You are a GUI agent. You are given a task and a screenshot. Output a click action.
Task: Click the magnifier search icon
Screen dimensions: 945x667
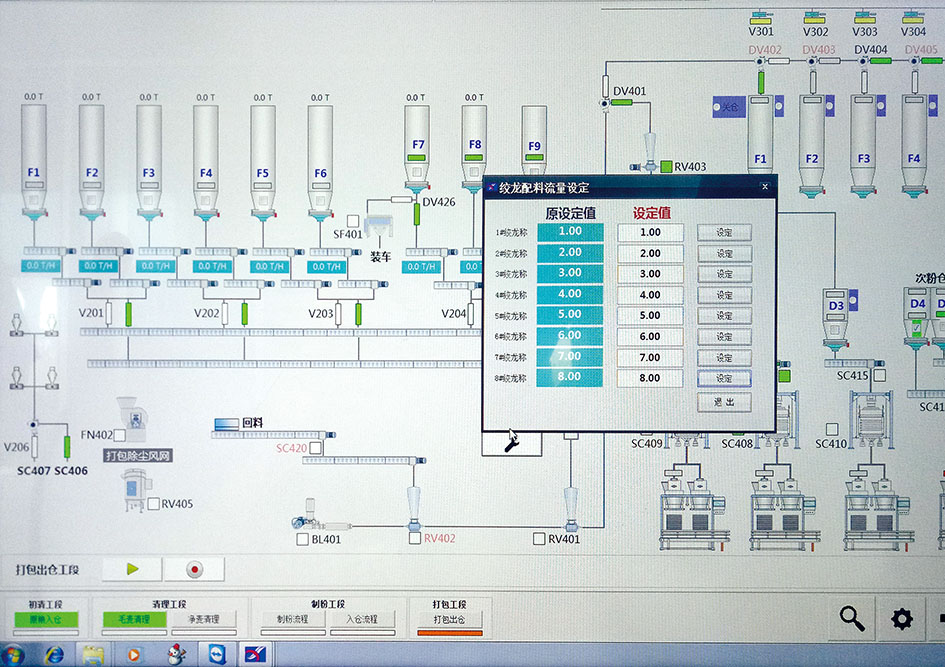pyautogui.click(x=852, y=619)
